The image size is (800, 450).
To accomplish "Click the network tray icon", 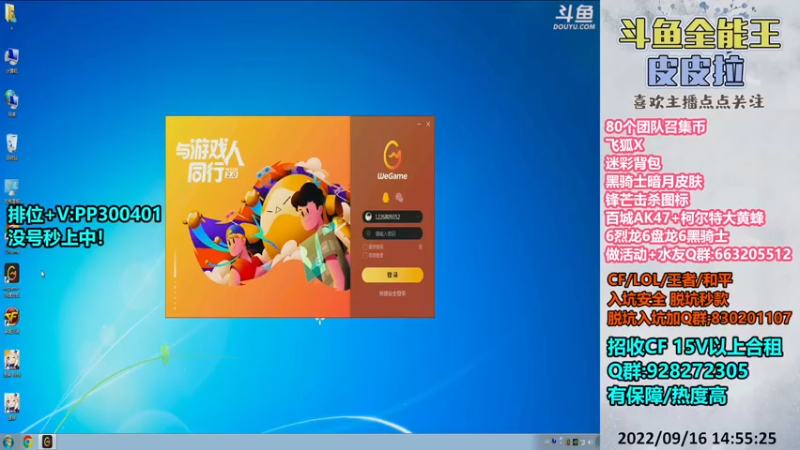I will coord(583,442).
